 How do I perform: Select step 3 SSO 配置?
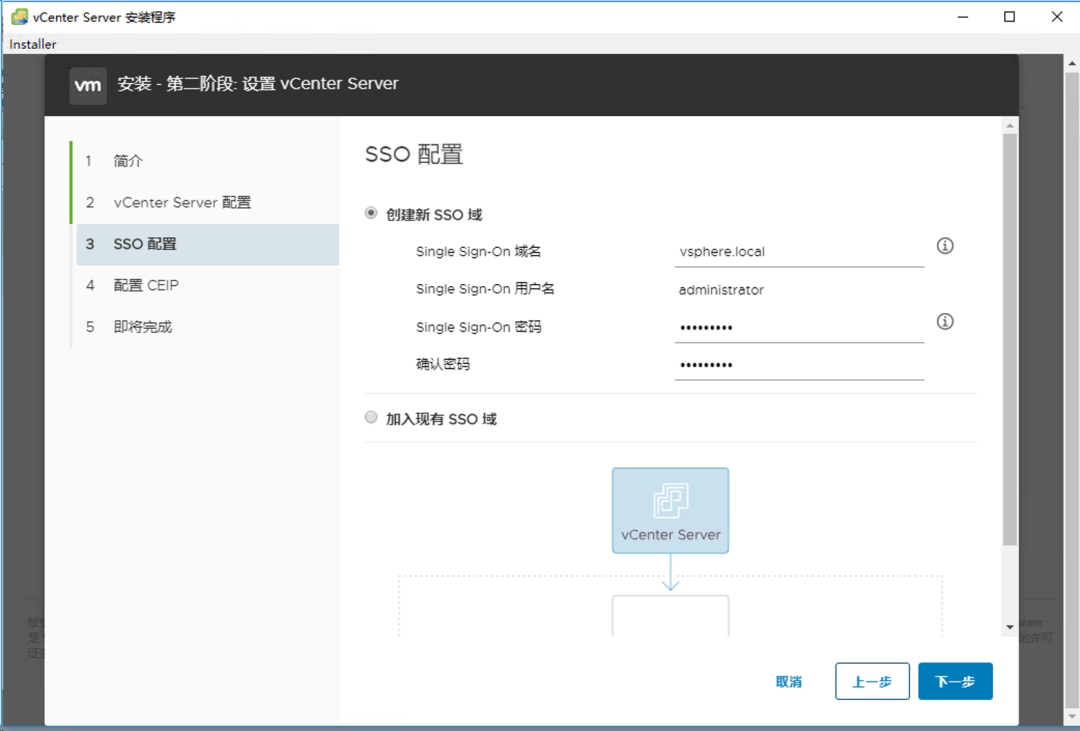coord(207,244)
